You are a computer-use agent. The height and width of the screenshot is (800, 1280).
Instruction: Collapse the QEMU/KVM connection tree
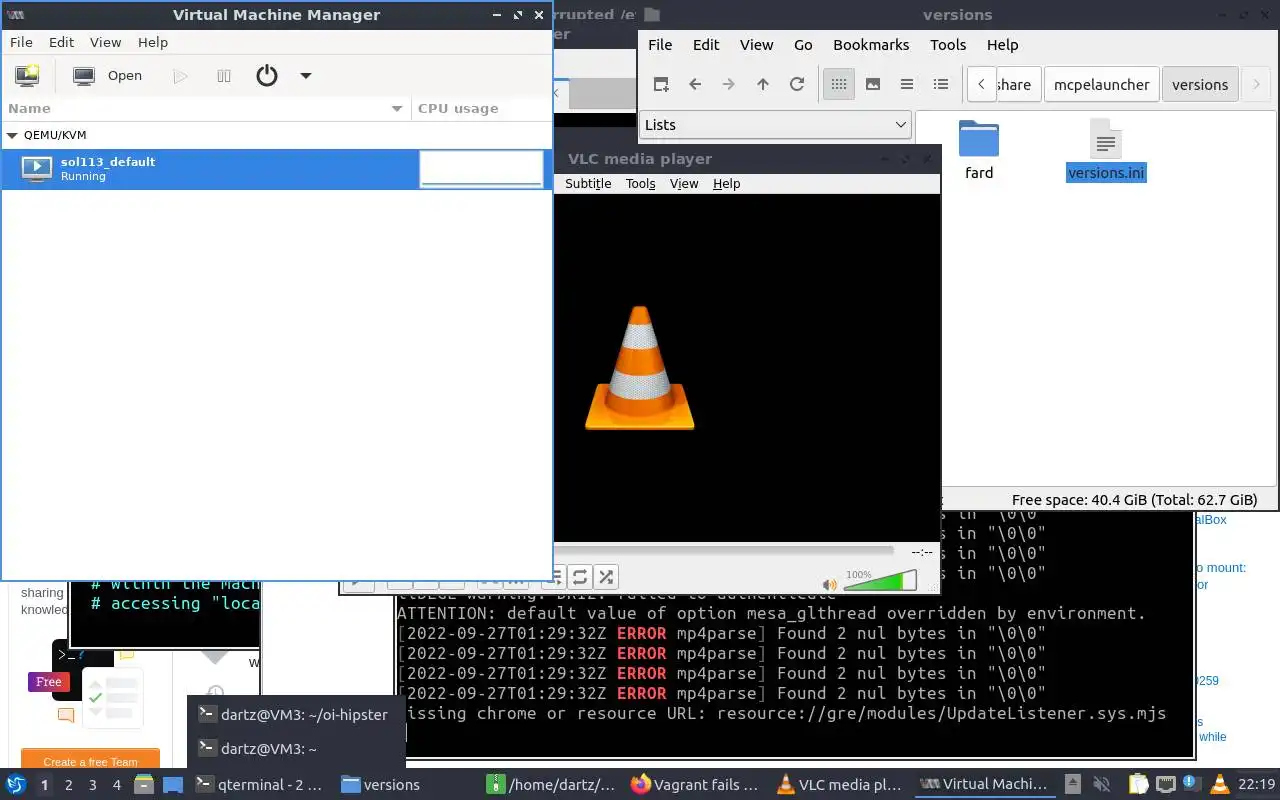(12, 134)
